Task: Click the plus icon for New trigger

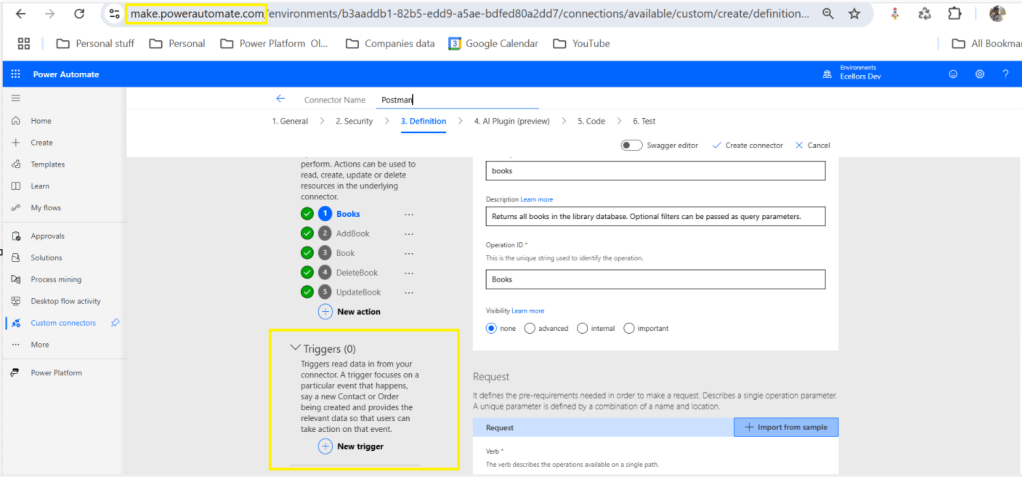Action: pos(325,446)
